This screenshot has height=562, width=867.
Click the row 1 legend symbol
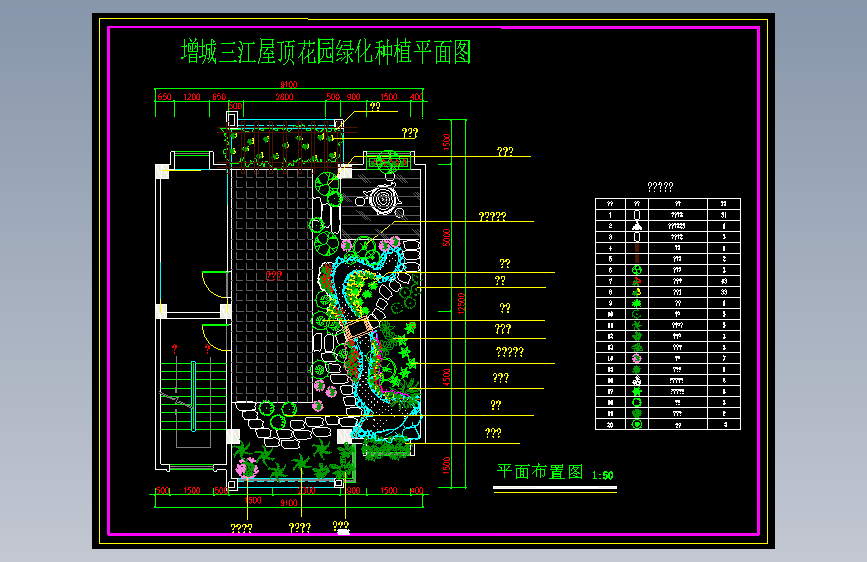tap(637, 215)
